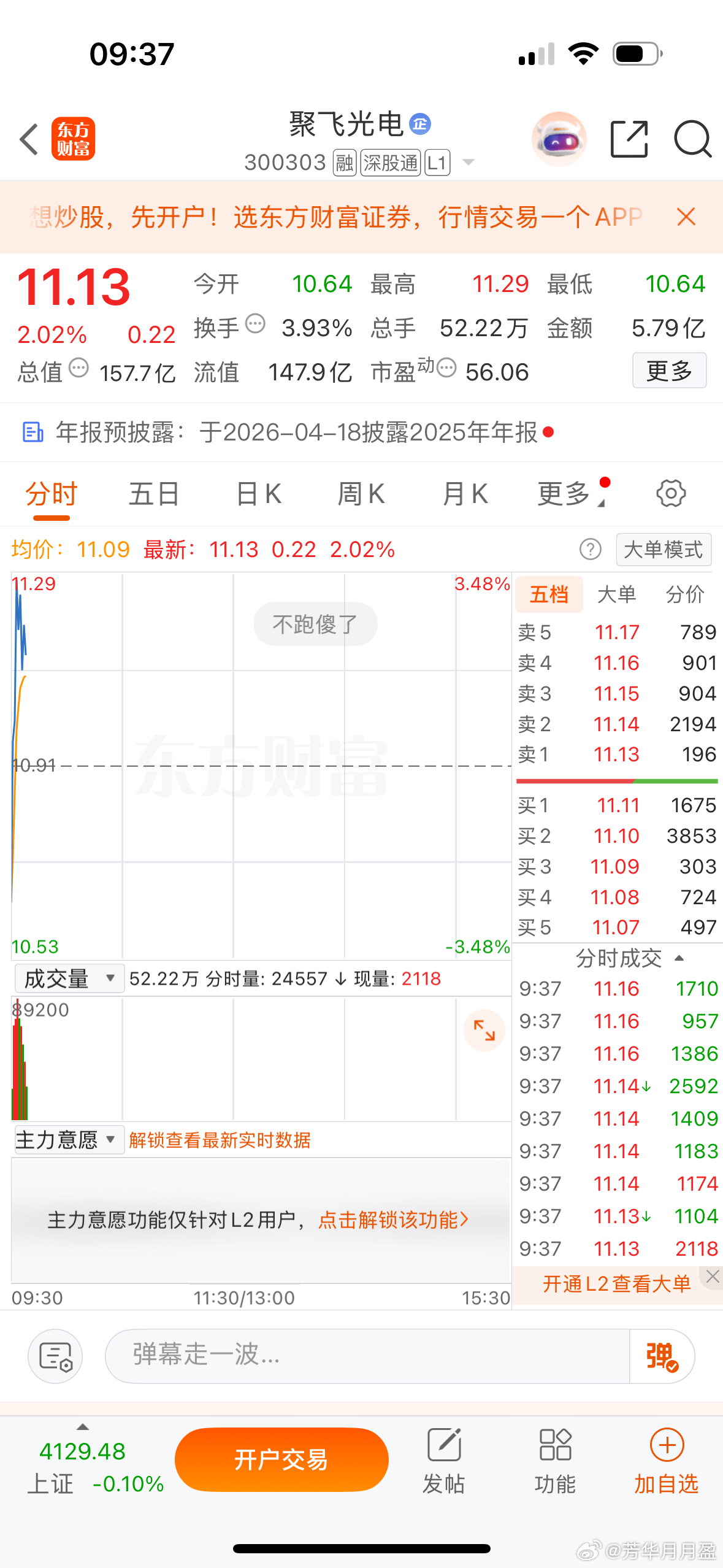
Task: Tap the info icon beside 换手
Action: pos(255,323)
